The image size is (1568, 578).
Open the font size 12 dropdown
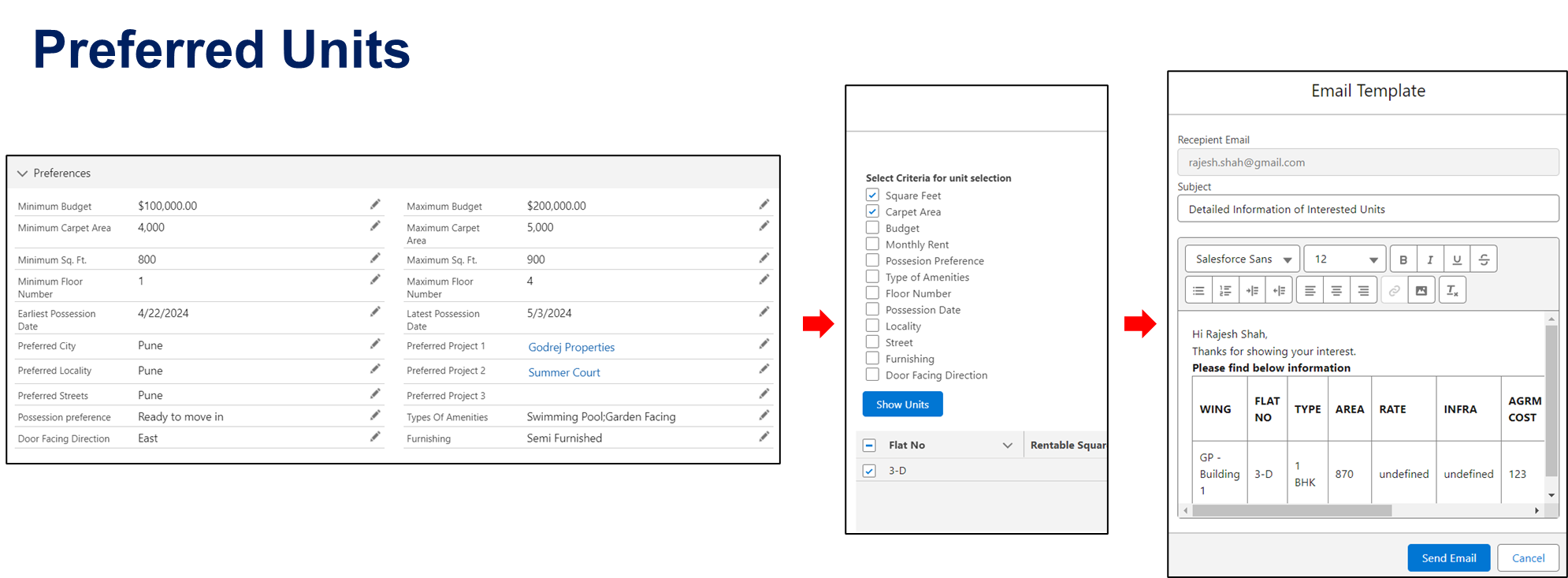[1345, 259]
